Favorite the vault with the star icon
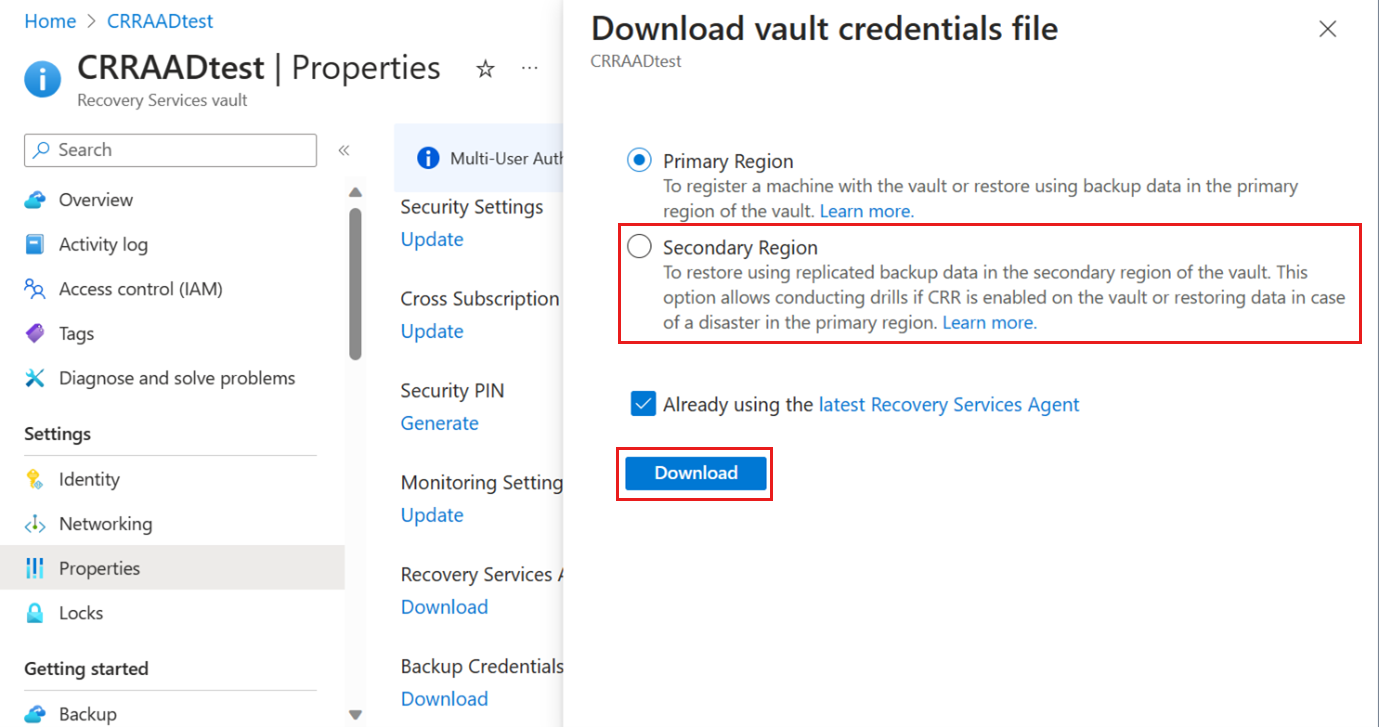The height and width of the screenshot is (727, 1379). point(485,69)
